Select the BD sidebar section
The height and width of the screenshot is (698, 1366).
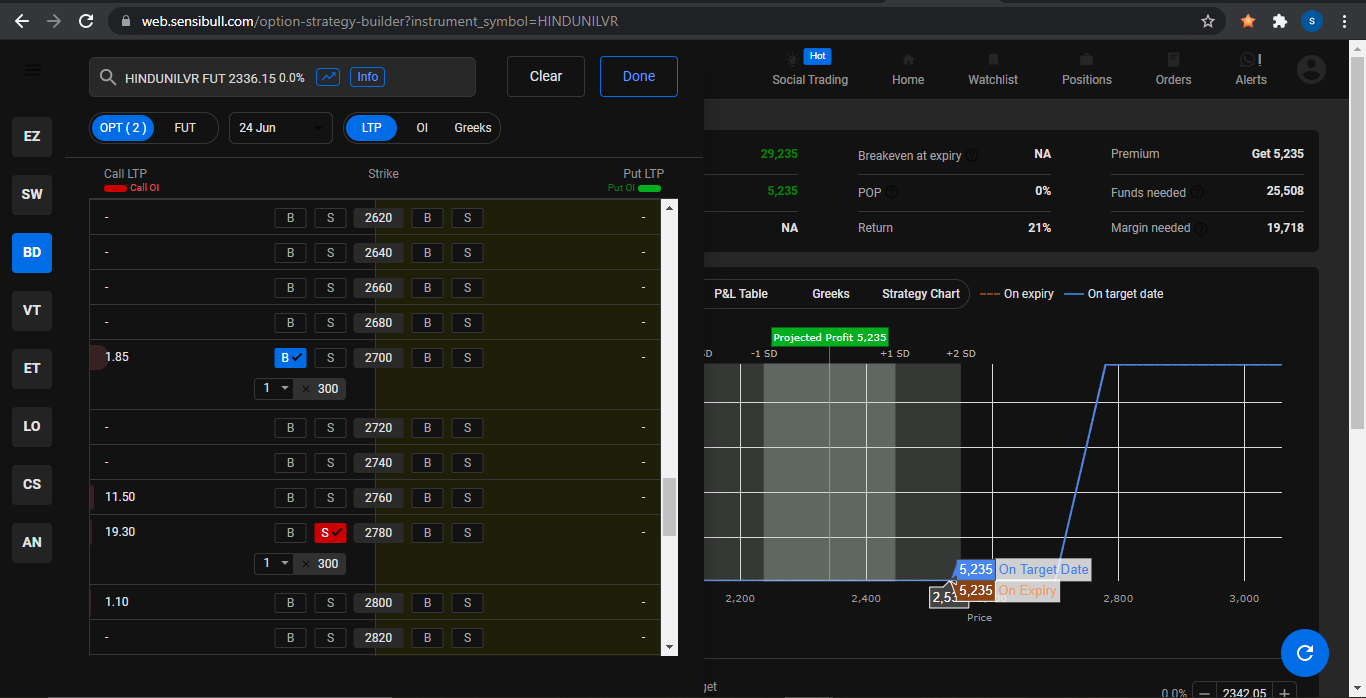click(x=32, y=253)
